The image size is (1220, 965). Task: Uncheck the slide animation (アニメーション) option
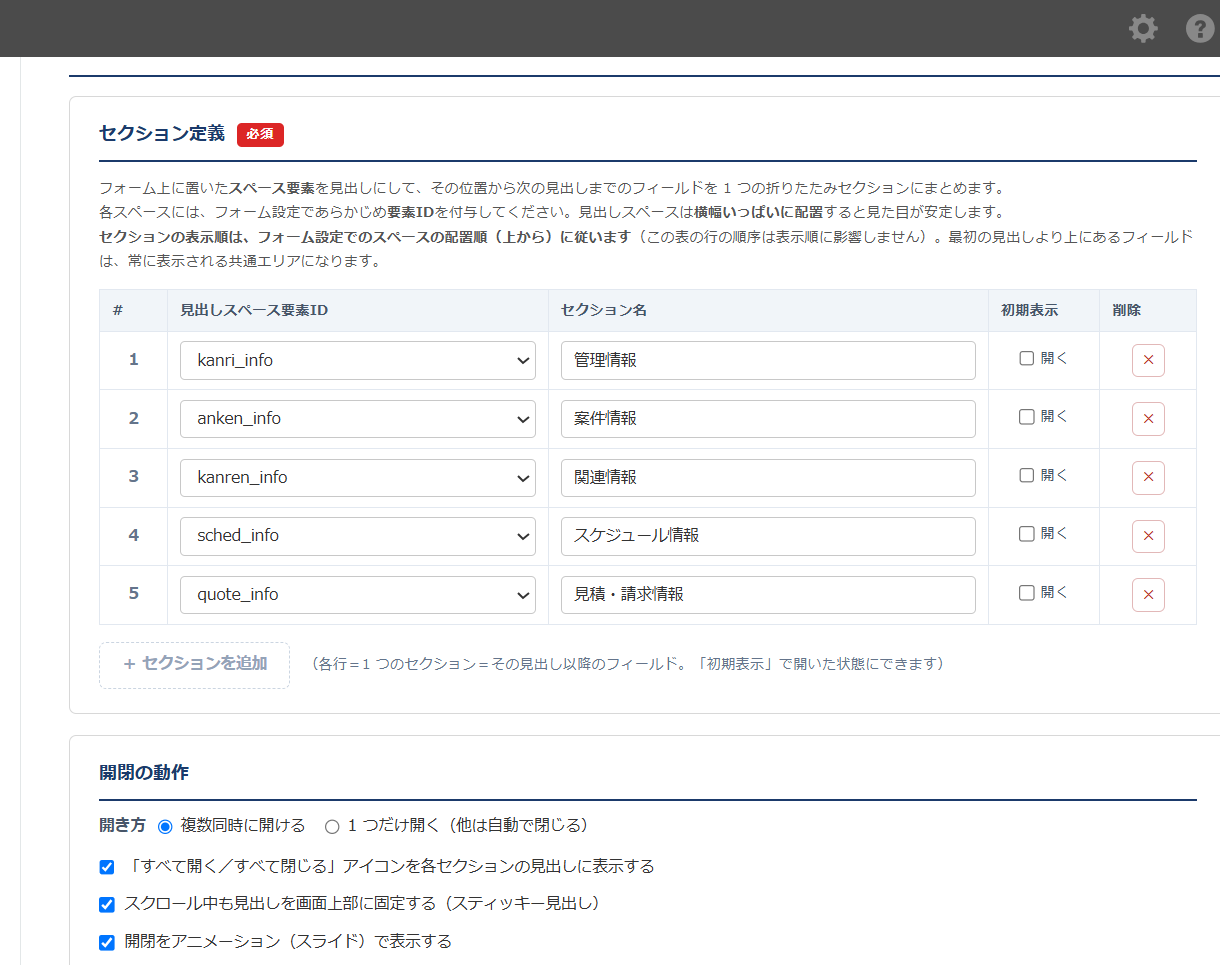pyautogui.click(x=107, y=942)
